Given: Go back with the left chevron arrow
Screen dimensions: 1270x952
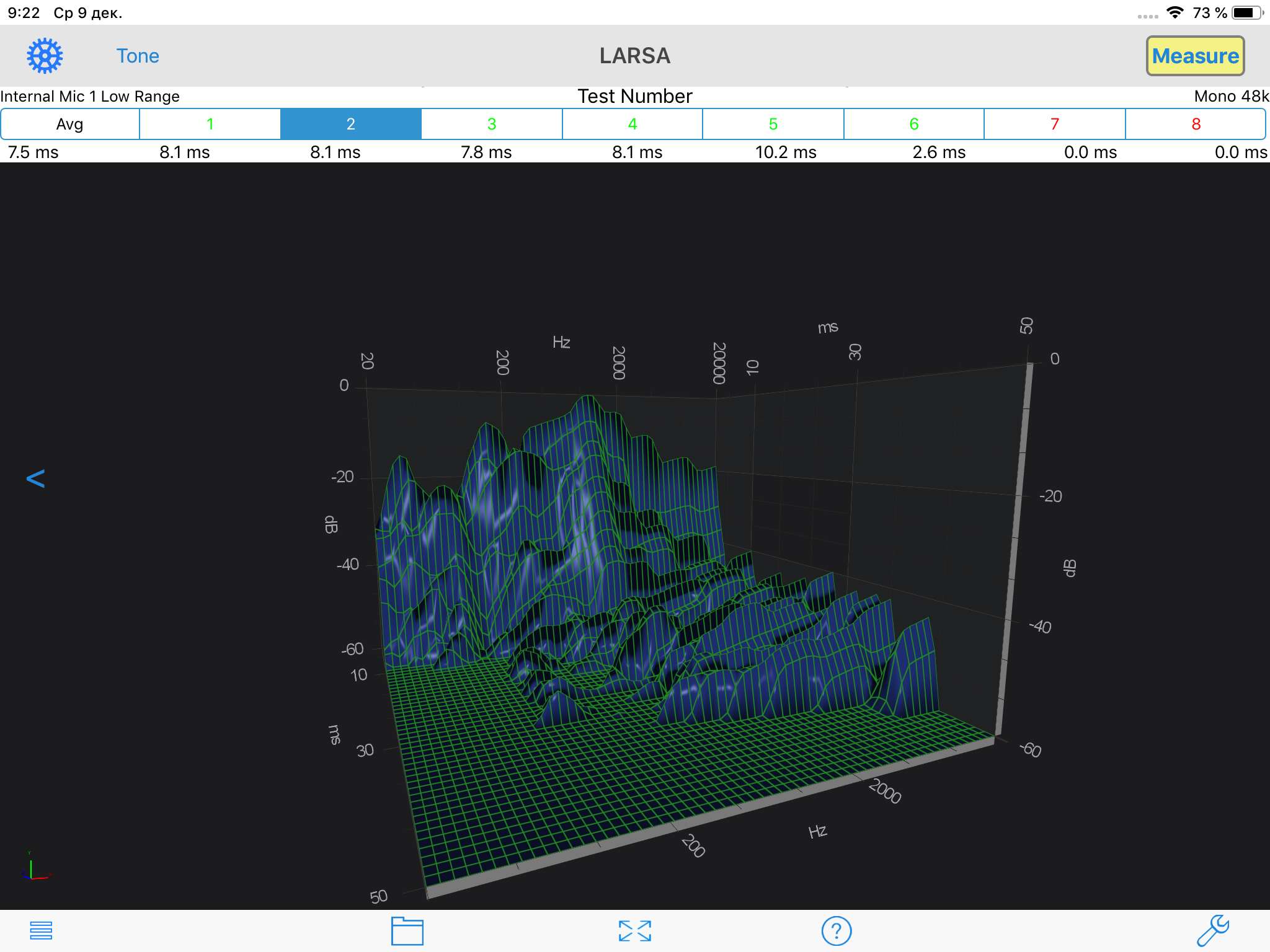Looking at the screenshot, I should tap(35, 478).
